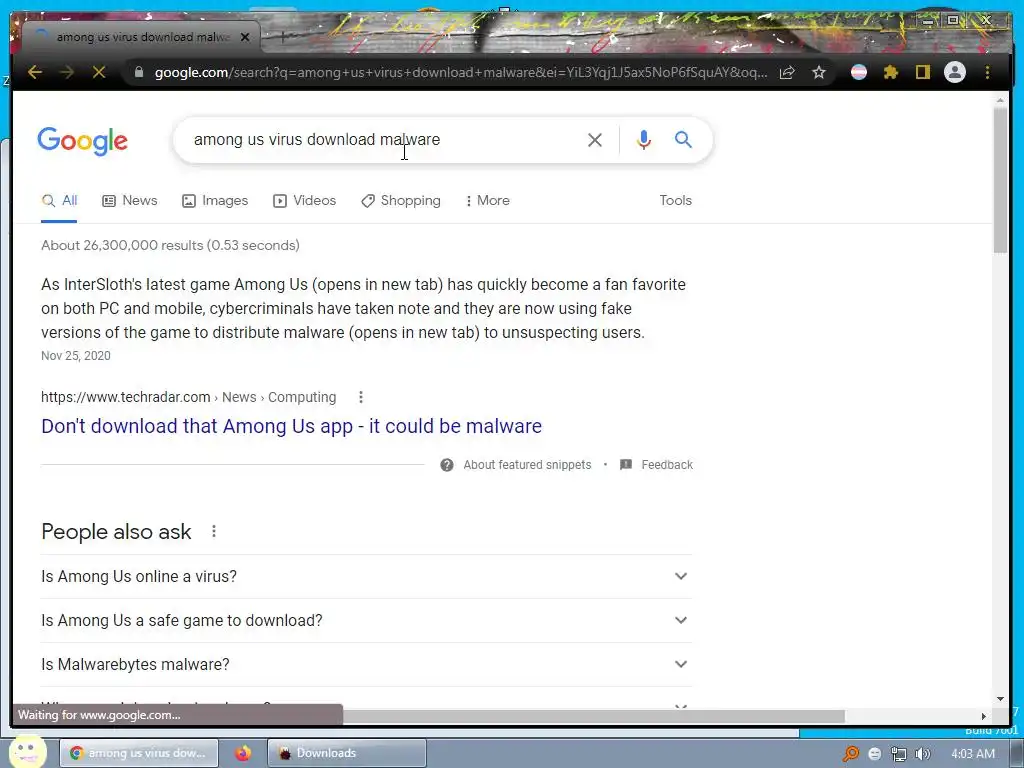Open the volume tray icon
This screenshot has height=768, width=1024.
(x=923, y=754)
